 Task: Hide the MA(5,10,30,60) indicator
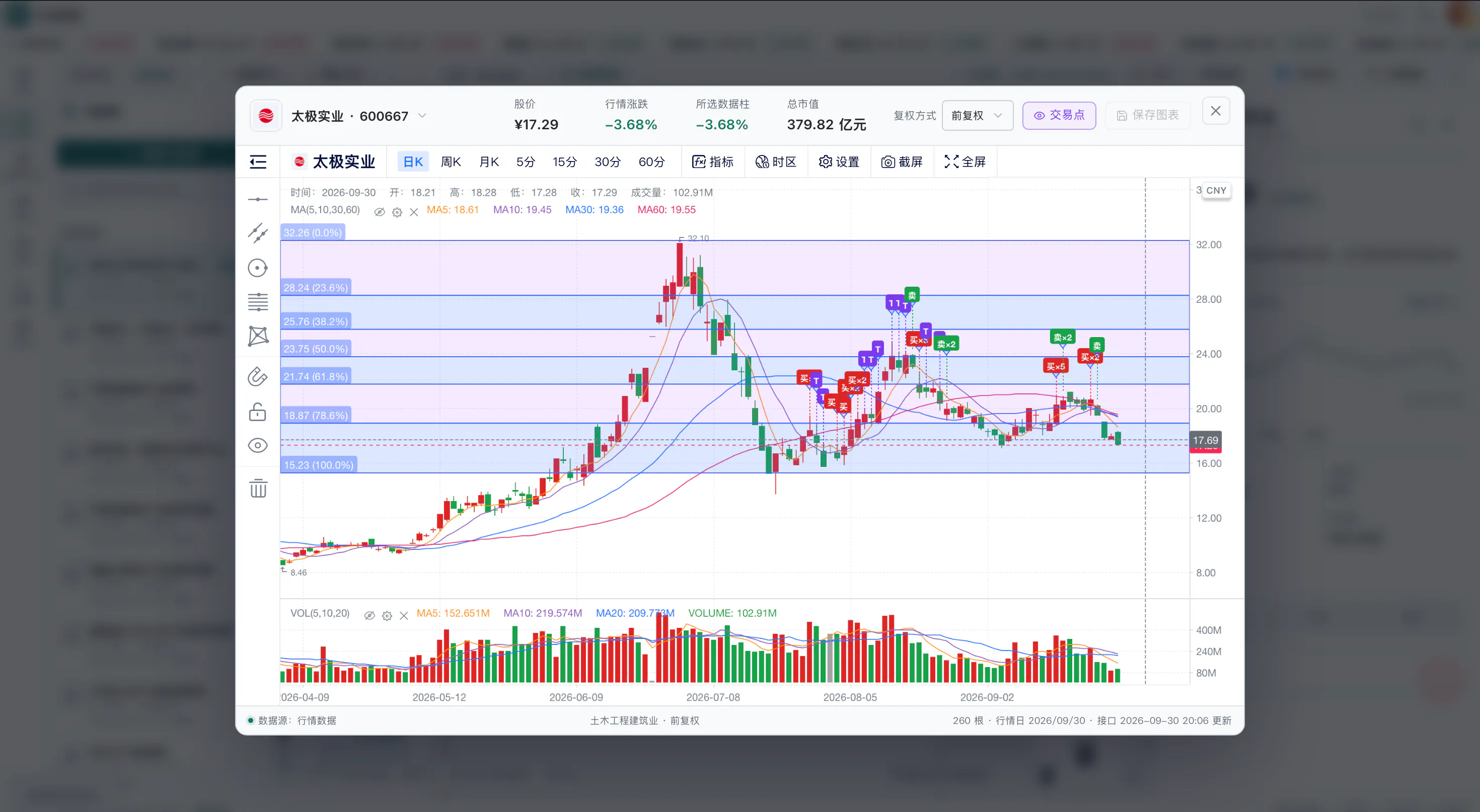[x=379, y=212]
